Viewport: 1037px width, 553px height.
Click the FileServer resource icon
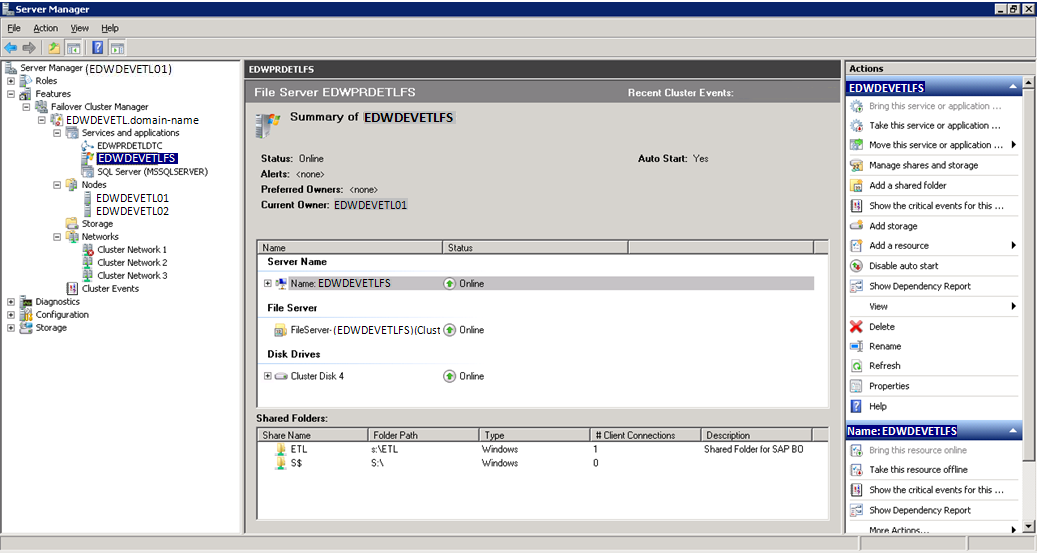(280, 330)
